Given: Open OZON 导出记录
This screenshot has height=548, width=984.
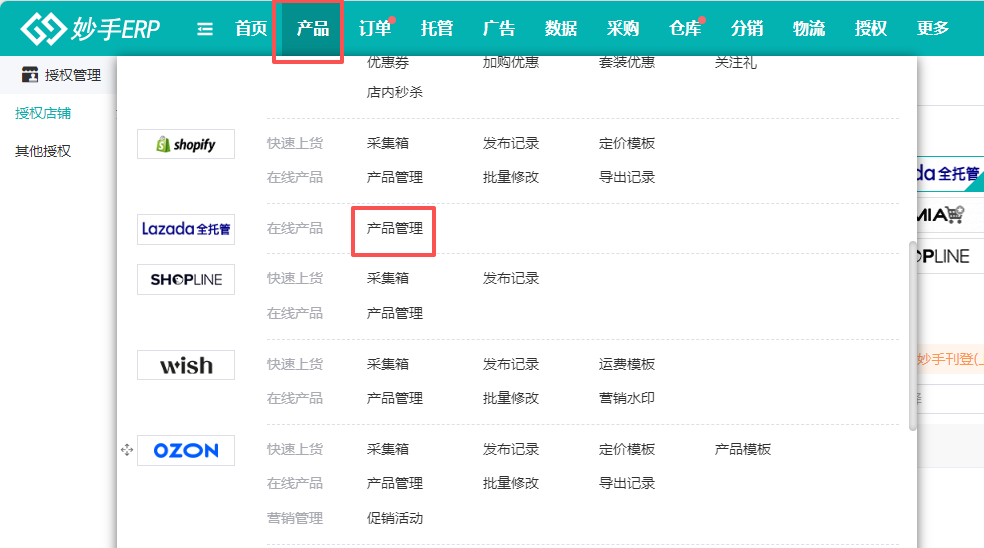Looking at the screenshot, I should point(627,483).
